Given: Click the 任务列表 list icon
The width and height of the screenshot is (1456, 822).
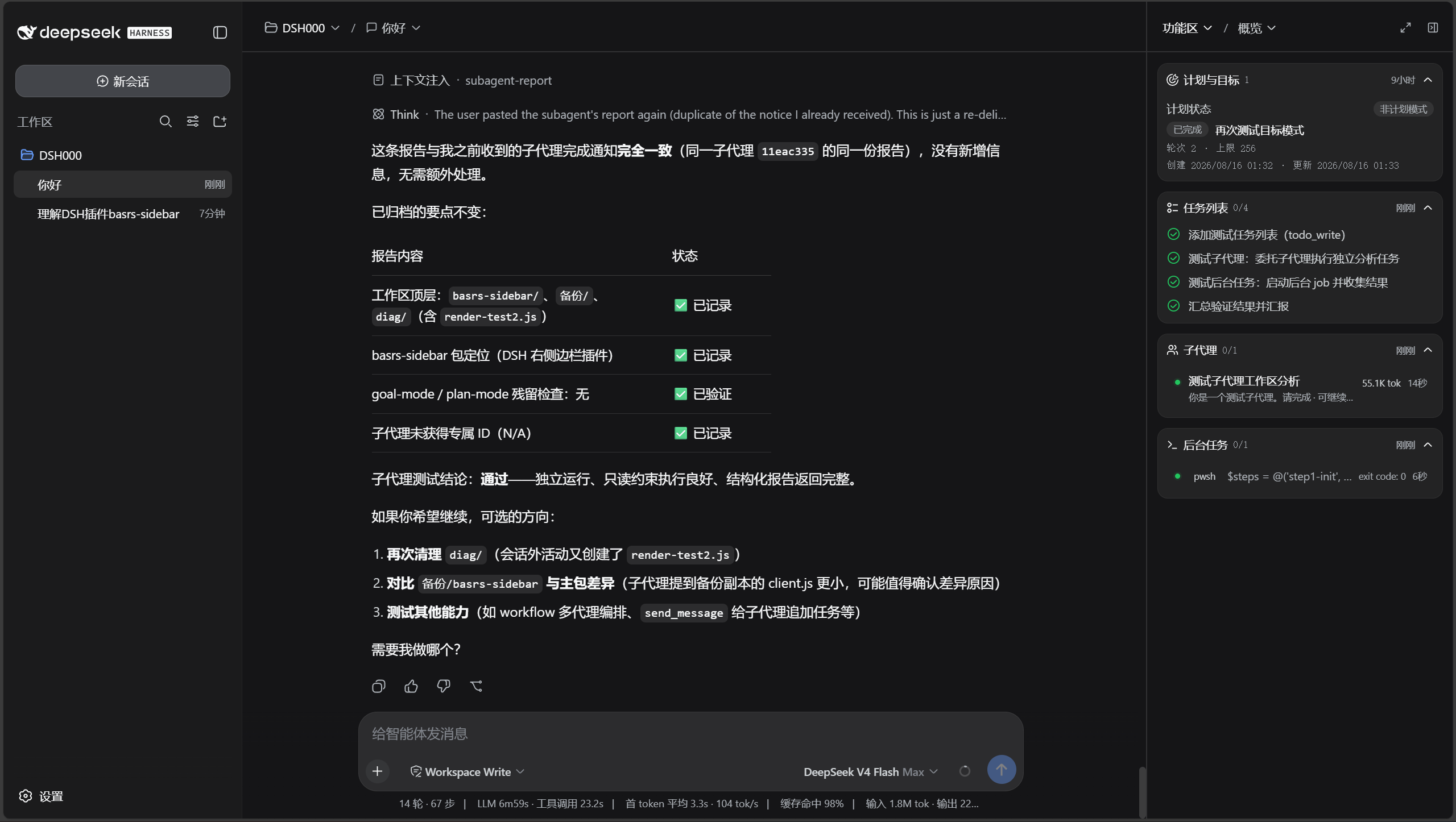Looking at the screenshot, I should coord(1172,208).
